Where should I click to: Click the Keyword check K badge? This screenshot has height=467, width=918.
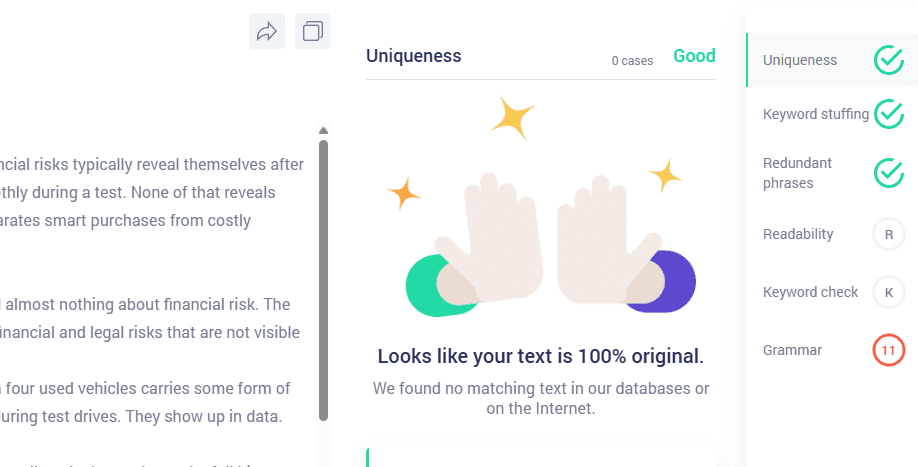coord(888,292)
